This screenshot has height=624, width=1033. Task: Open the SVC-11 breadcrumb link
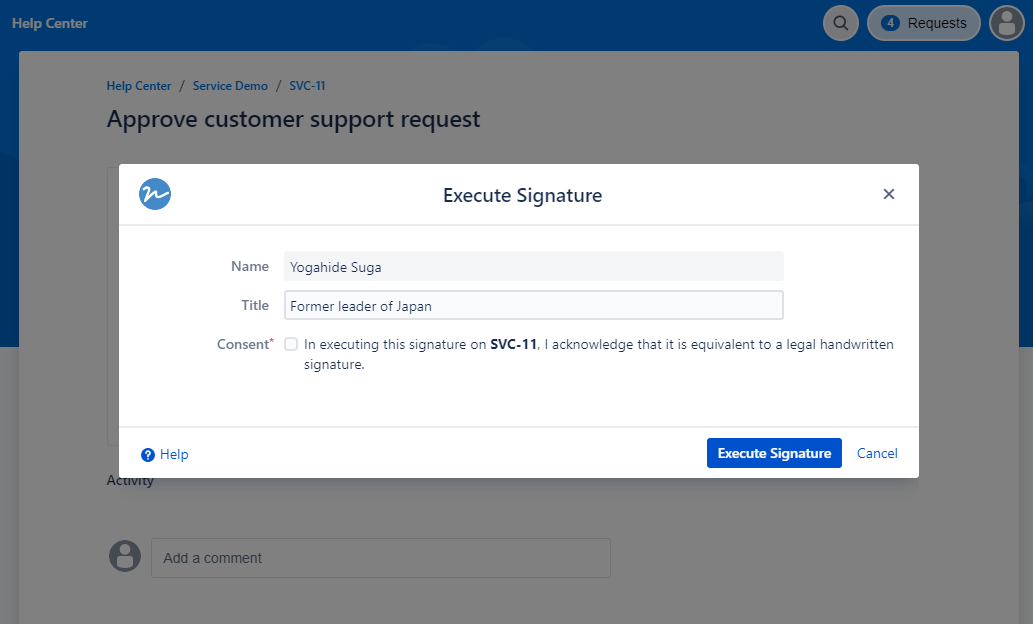click(x=307, y=86)
